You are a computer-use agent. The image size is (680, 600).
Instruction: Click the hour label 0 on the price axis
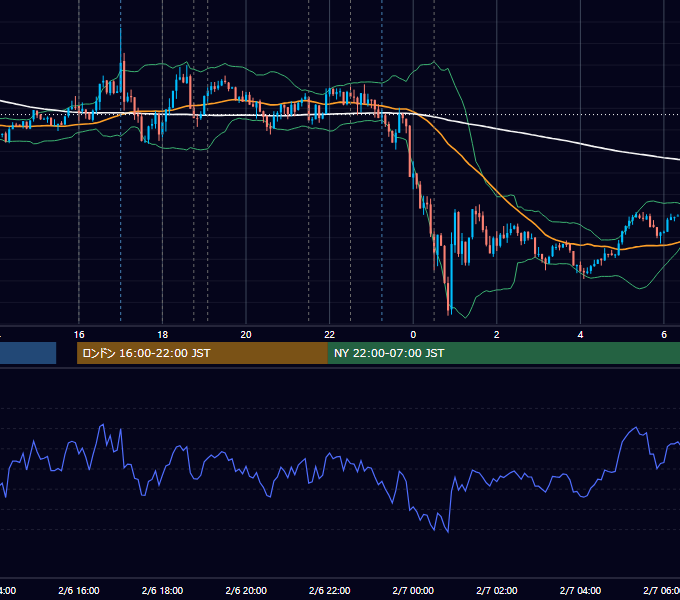tap(413, 335)
